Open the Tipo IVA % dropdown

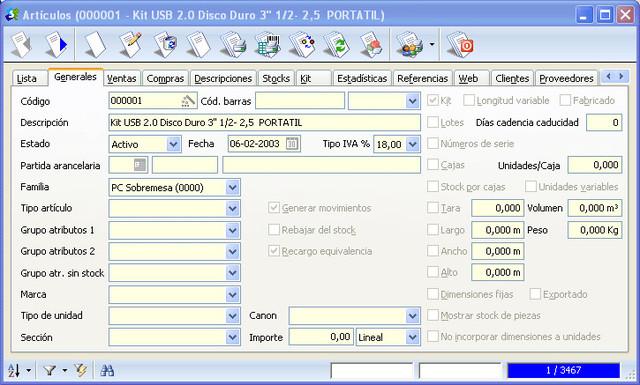tap(413, 144)
